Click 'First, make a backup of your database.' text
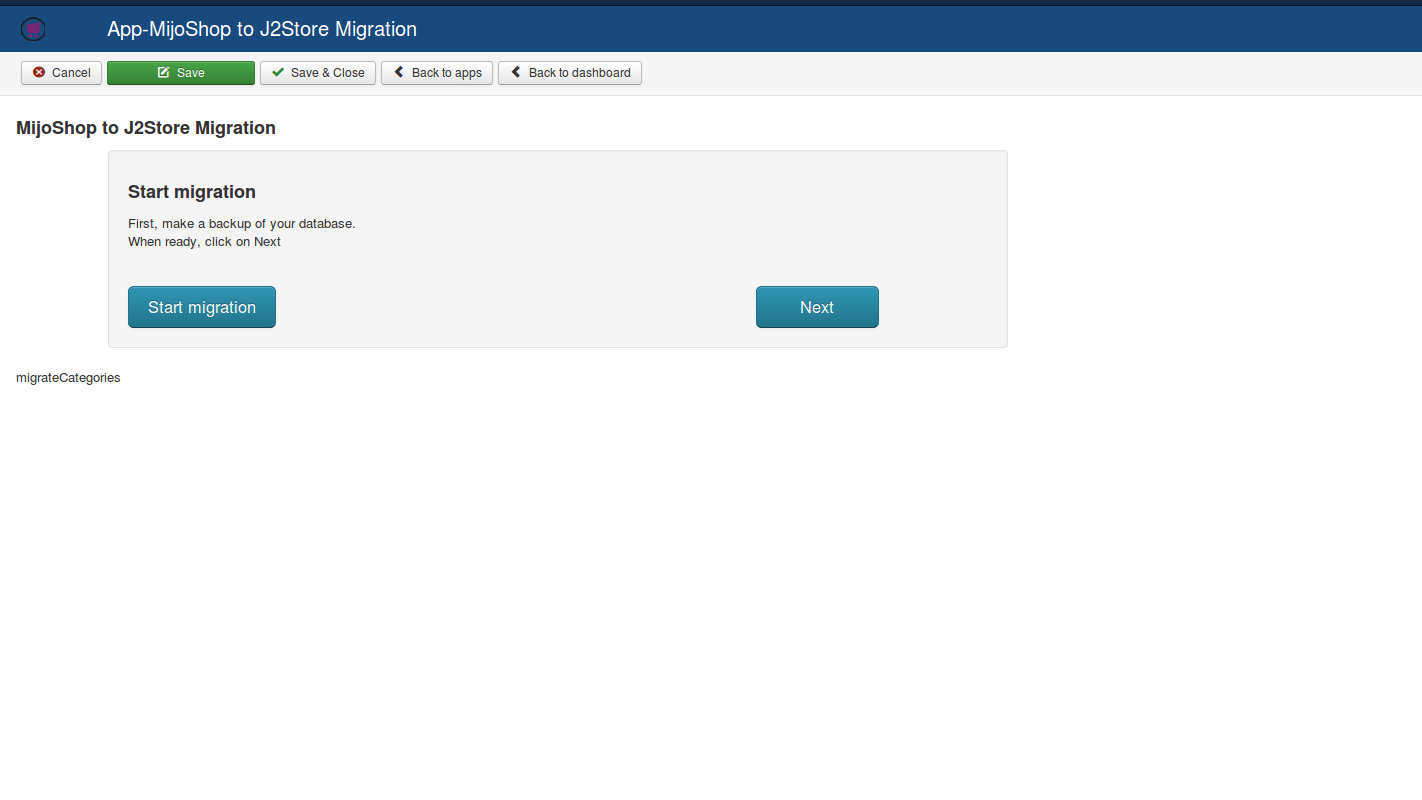This screenshot has height=800, width=1422. point(242,224)
